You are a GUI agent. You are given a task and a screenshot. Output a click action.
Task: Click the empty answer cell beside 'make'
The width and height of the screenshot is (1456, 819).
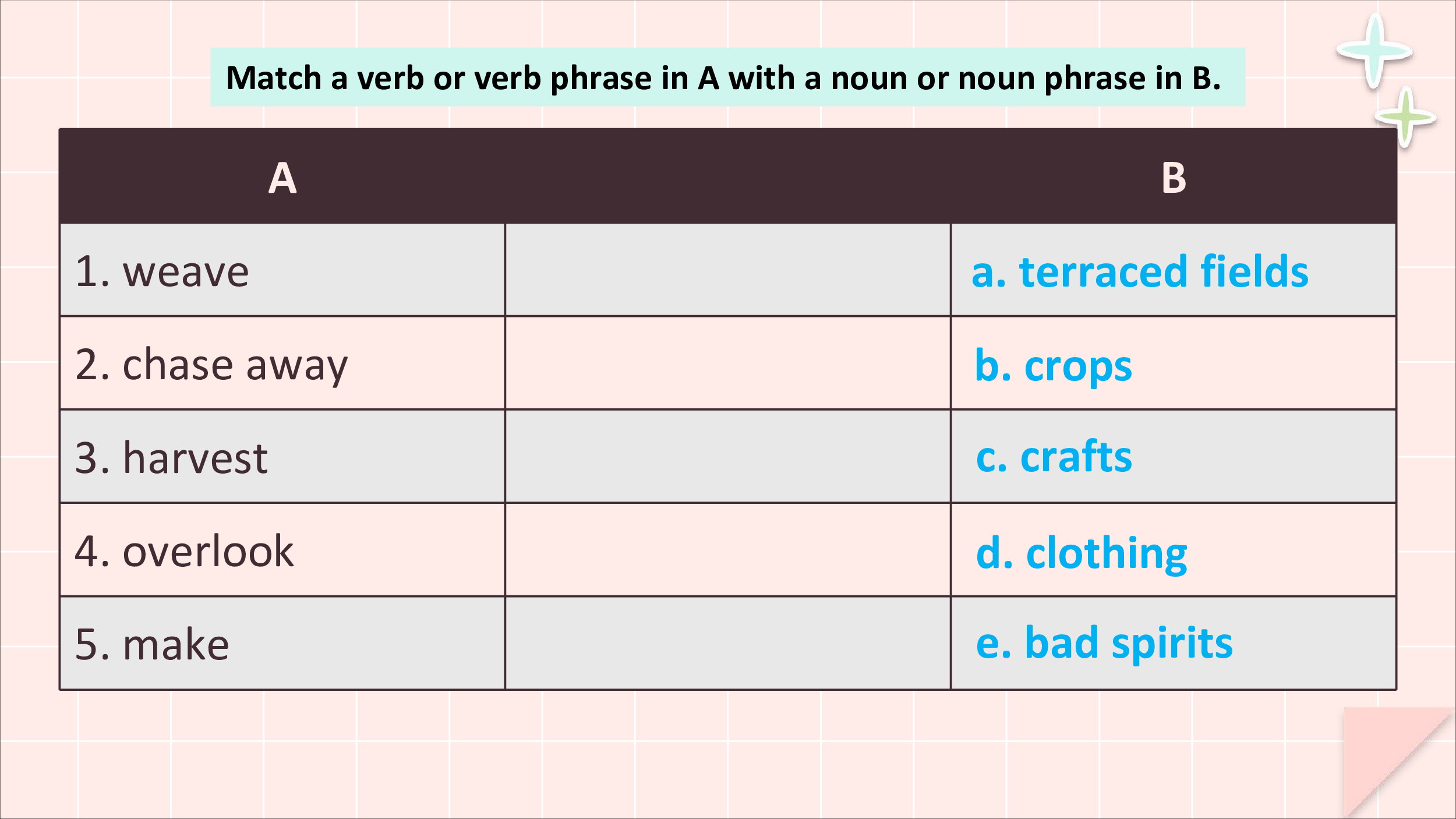(x=728, y=643)
